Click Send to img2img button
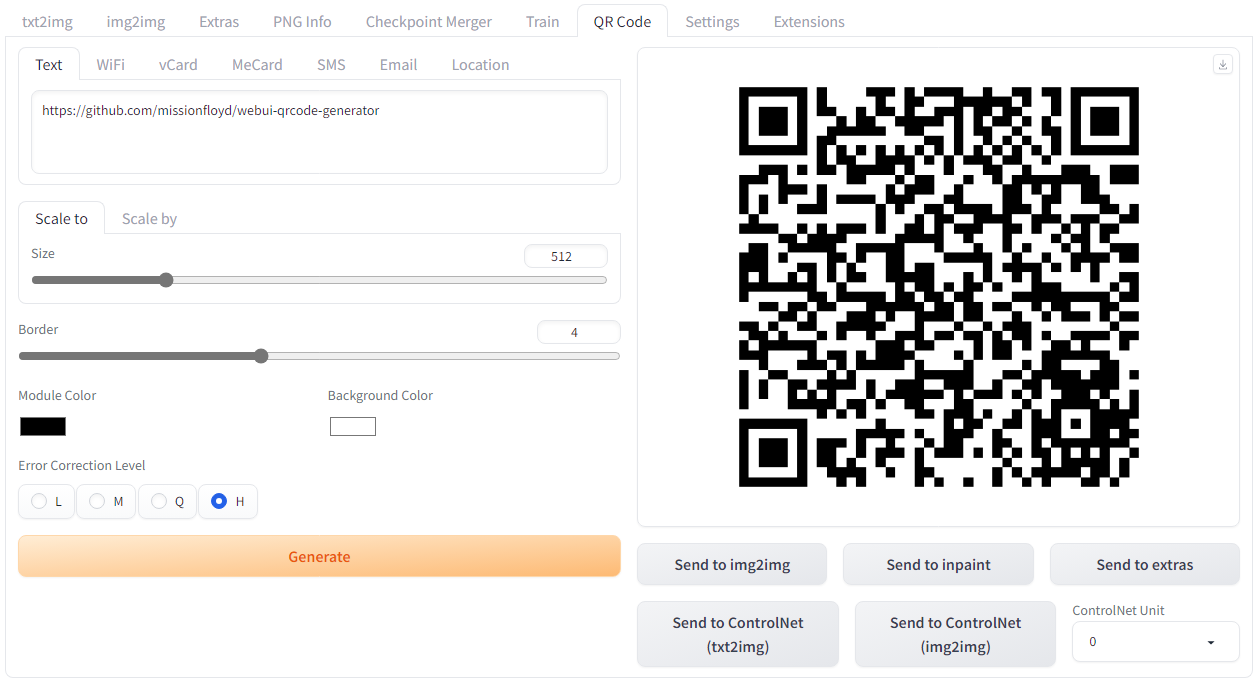This screenshot has height=687, width=1259. pos(732,565)
